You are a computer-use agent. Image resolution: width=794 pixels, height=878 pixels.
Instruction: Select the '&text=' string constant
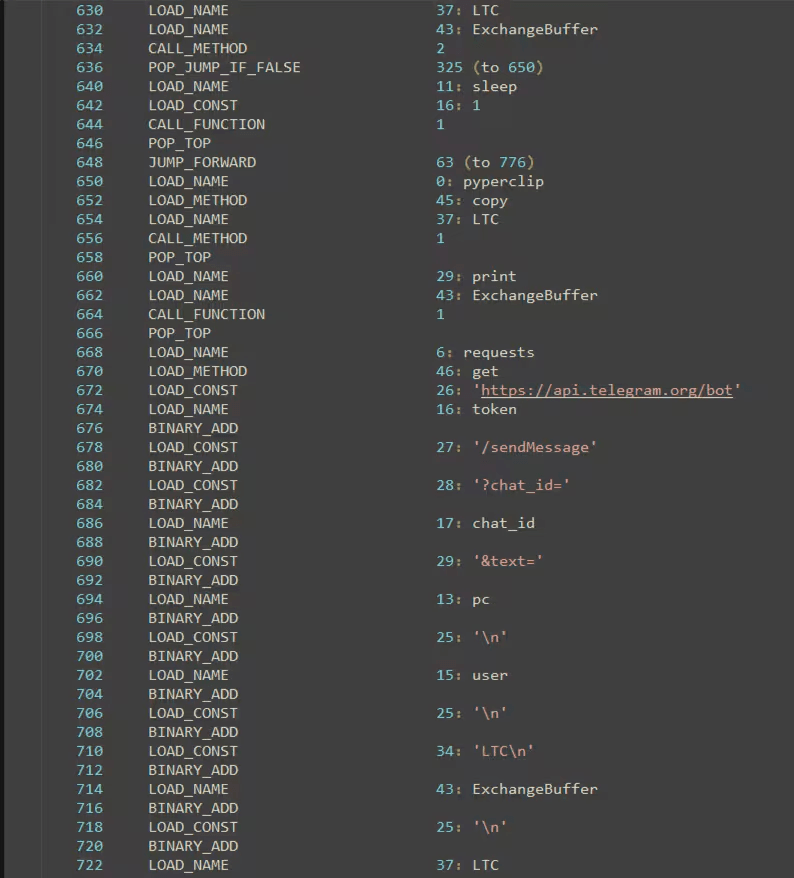coord(508,561)
